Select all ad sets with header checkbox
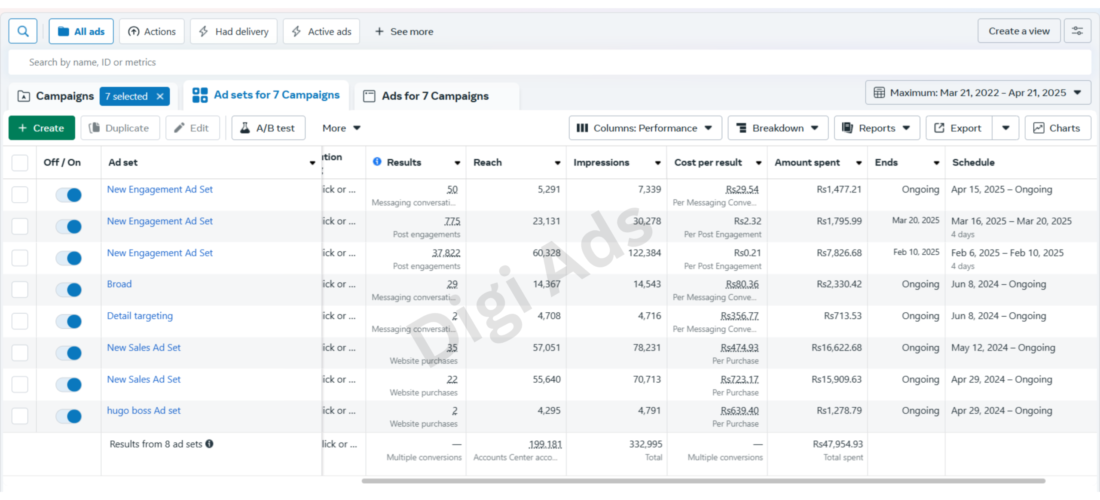 [x=20, y=163]
